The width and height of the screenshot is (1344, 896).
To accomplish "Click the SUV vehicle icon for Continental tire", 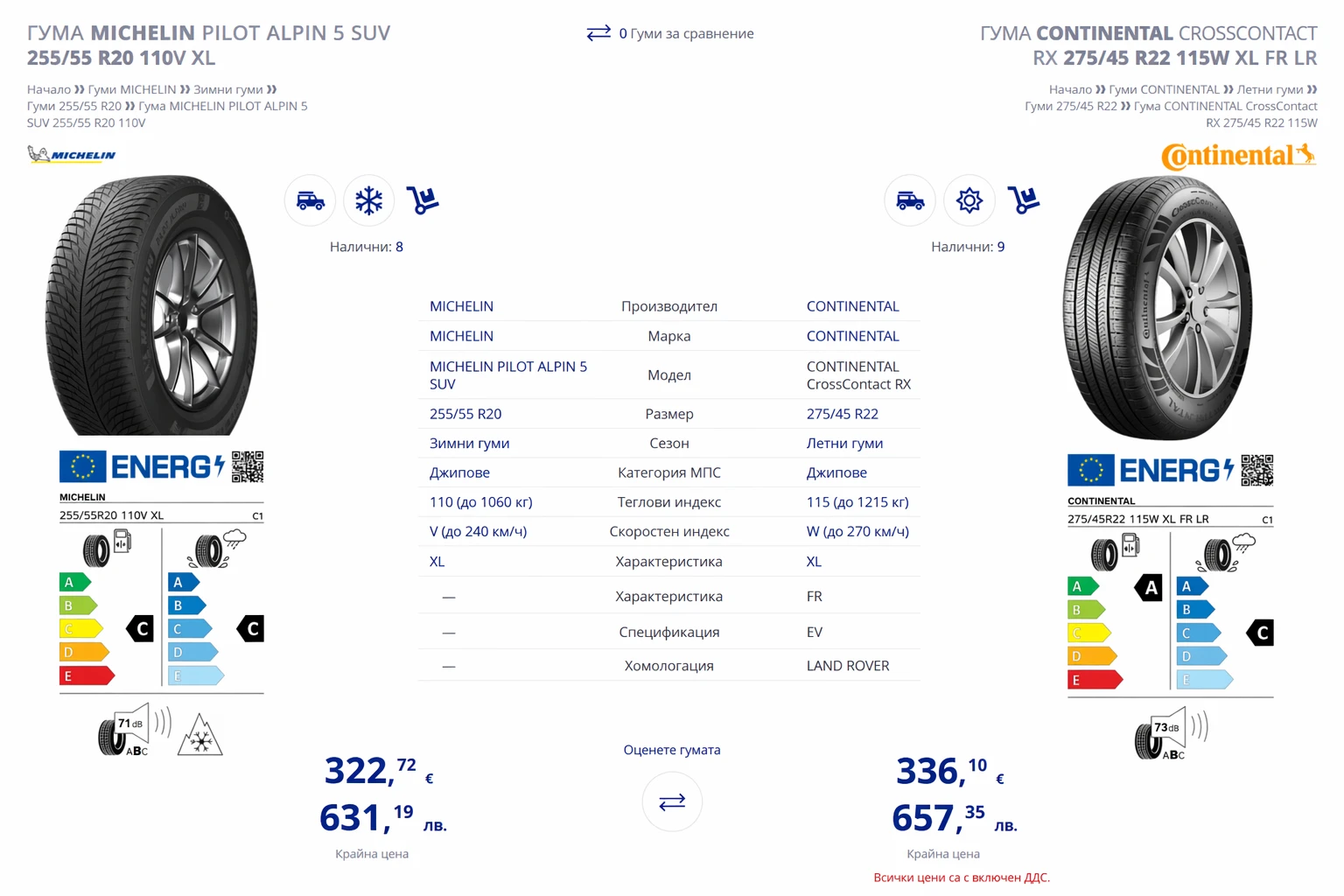I will tap(910, 201).
